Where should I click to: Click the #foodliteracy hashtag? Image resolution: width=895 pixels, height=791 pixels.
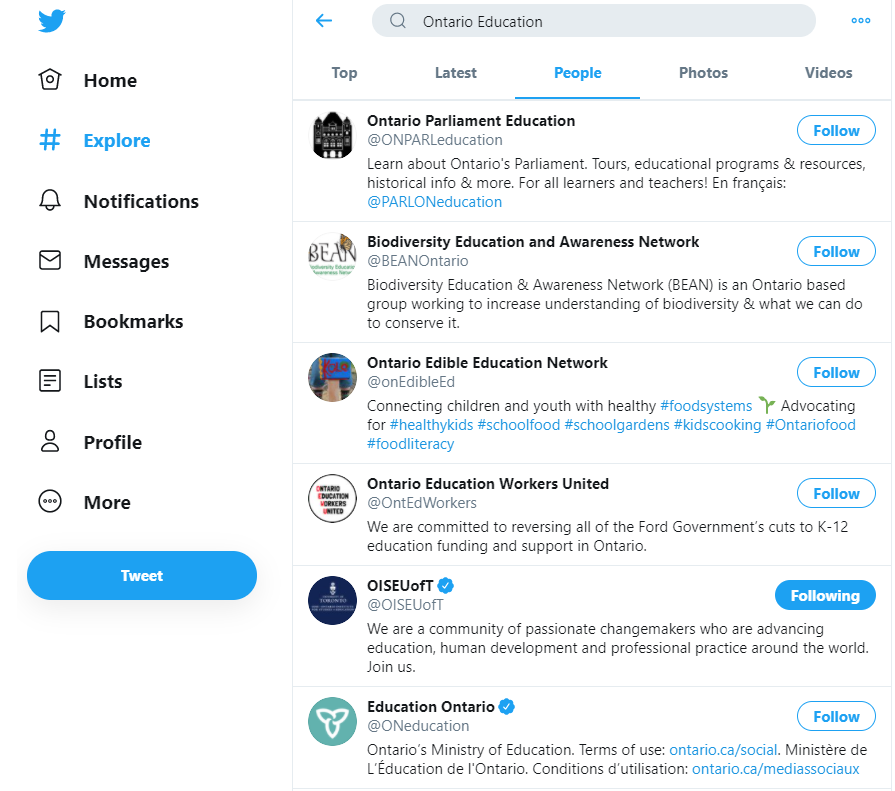pyautogui.click(x=413, y=443)
